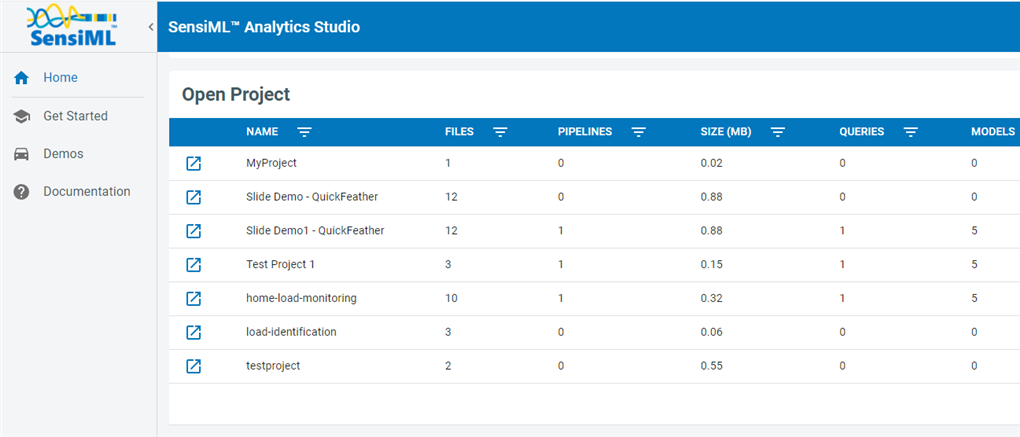The image size is (1020, 437).
Task: Open the QUERIES column filter
Action: tap(911, 132)
